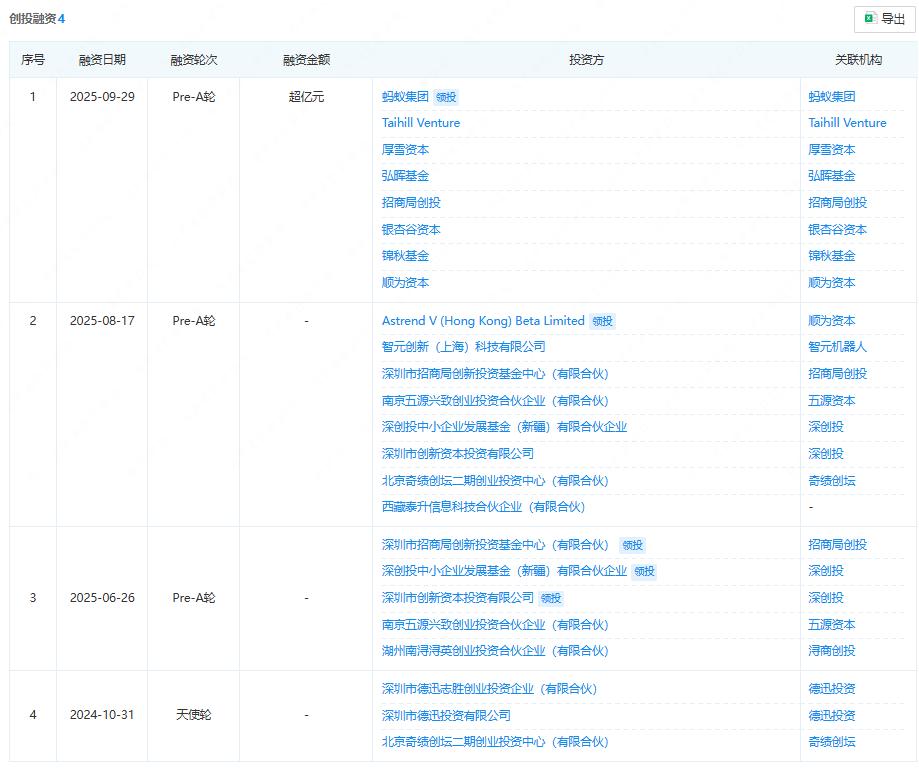Open 银杏谷资本 investor link

coord(411,230)
